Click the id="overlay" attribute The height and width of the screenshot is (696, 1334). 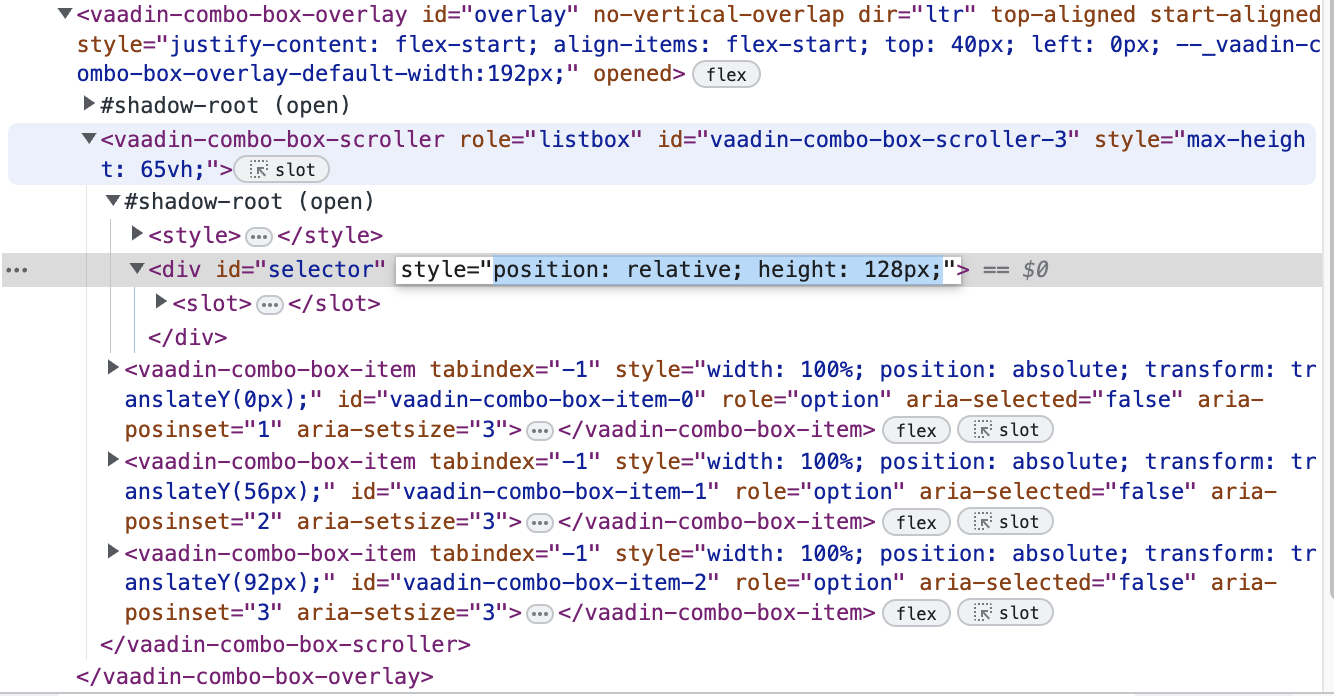tap(500, 15)
